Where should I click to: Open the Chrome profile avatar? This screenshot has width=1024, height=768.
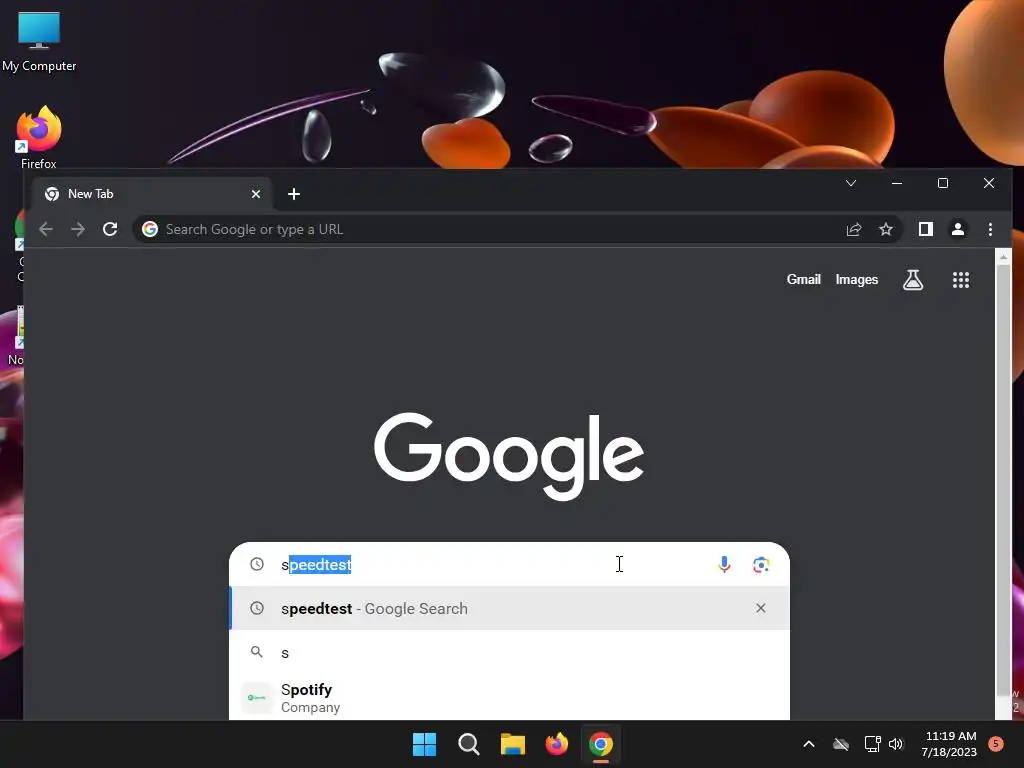[x=958, y=229]
